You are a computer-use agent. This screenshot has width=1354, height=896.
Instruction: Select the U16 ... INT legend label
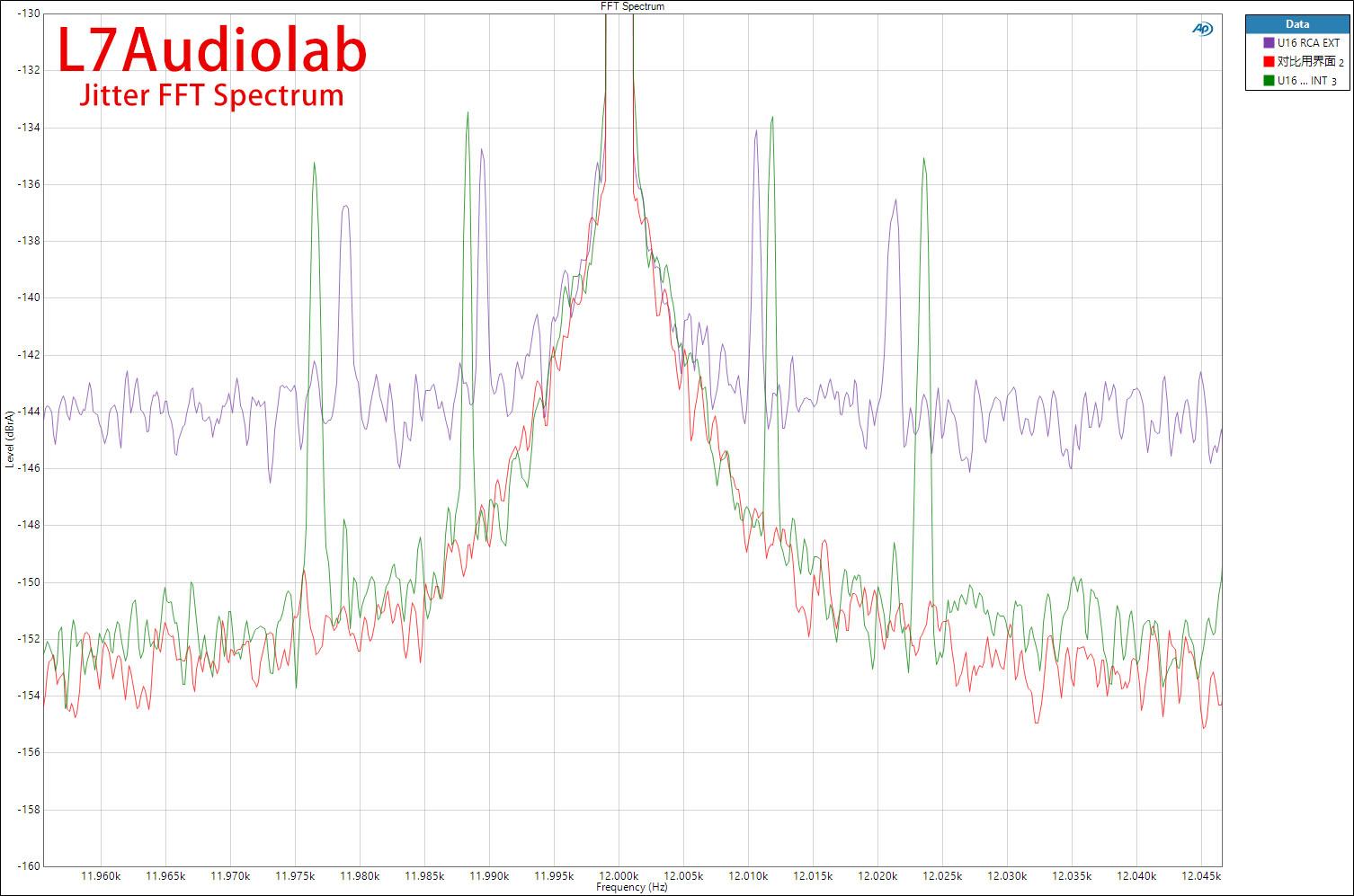click(1302, 81)
